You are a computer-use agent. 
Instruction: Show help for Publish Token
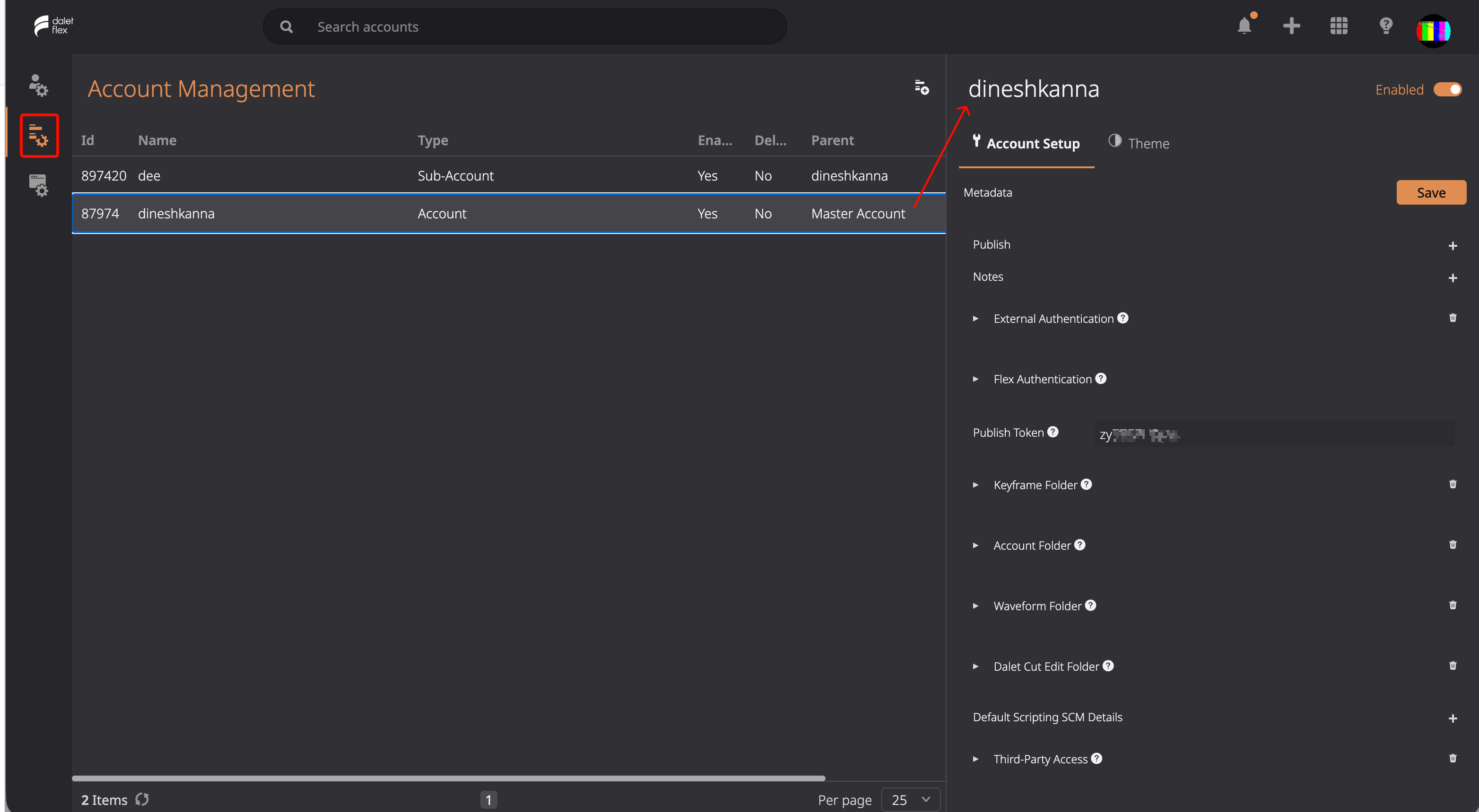point(1053,432)
